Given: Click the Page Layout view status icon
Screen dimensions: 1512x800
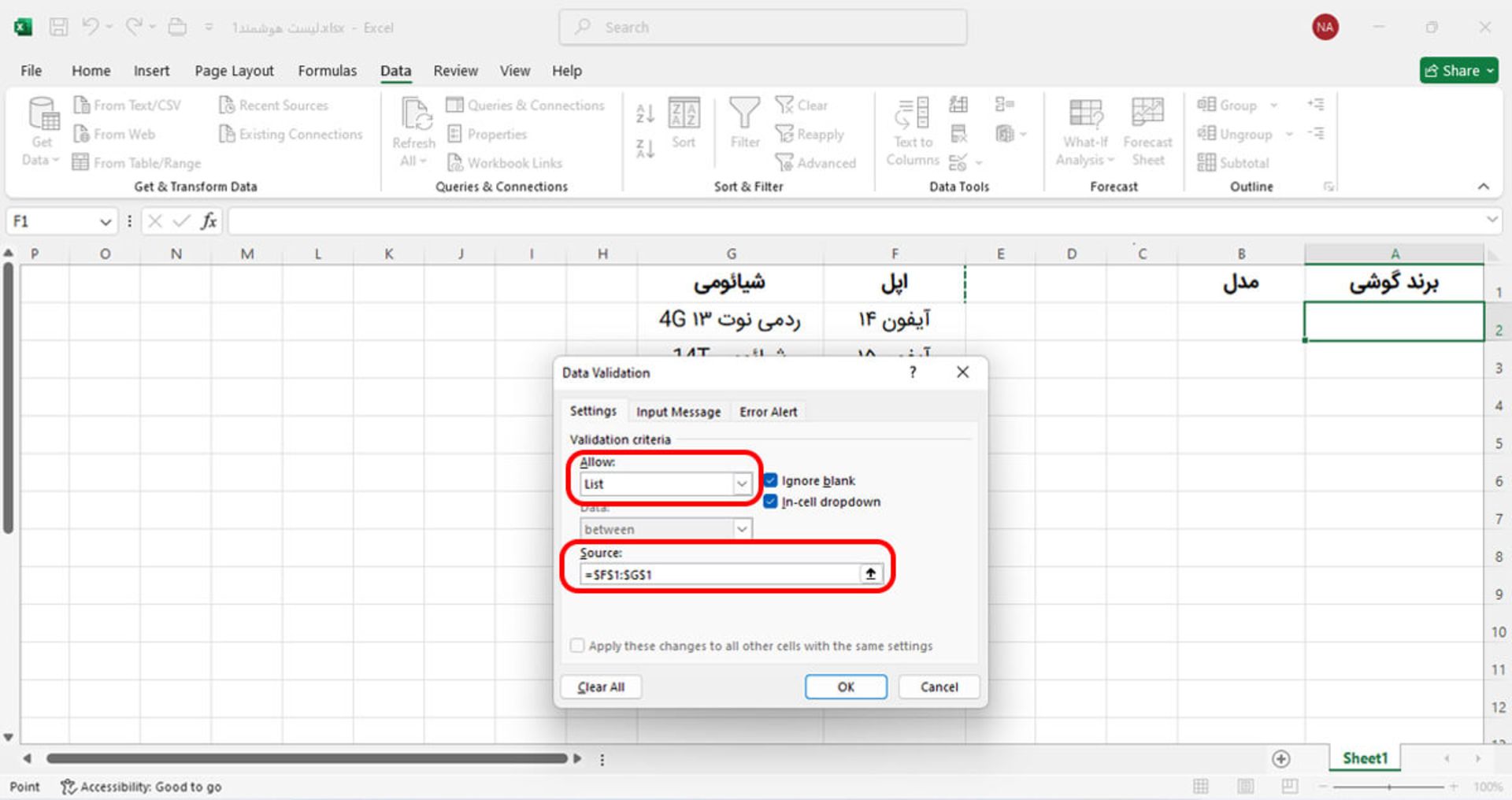Looking at the screenshot, I should pyautogui.click(x=1246, y=787).
